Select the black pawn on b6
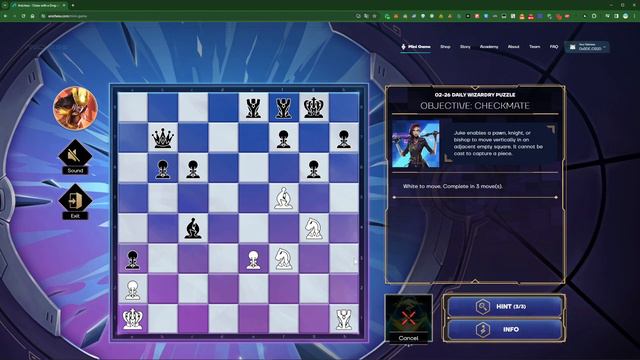Screen dimensions: 640x360 coord(163,169)
